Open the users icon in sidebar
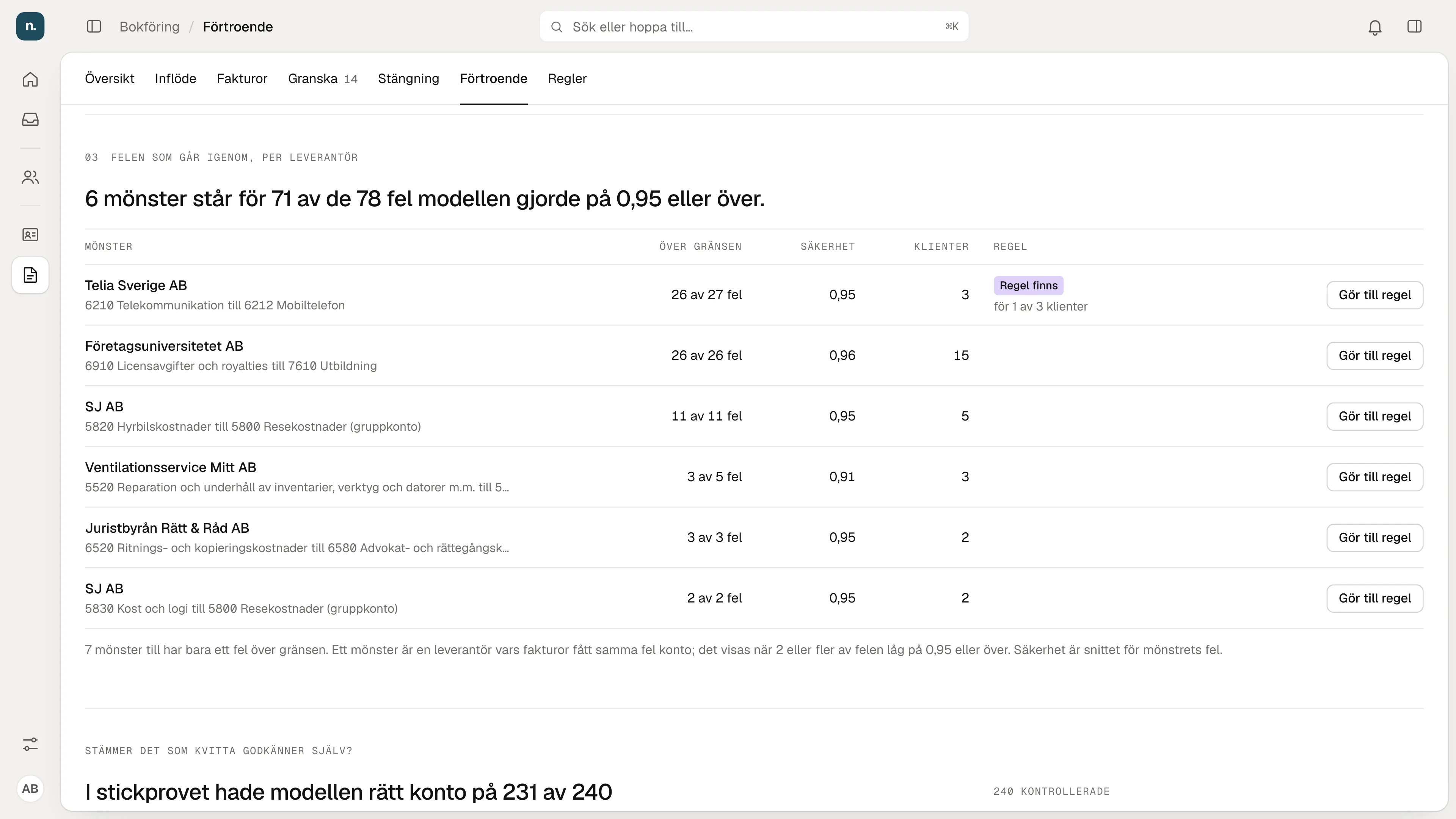The image size is (1456, 819). (30, 177)
